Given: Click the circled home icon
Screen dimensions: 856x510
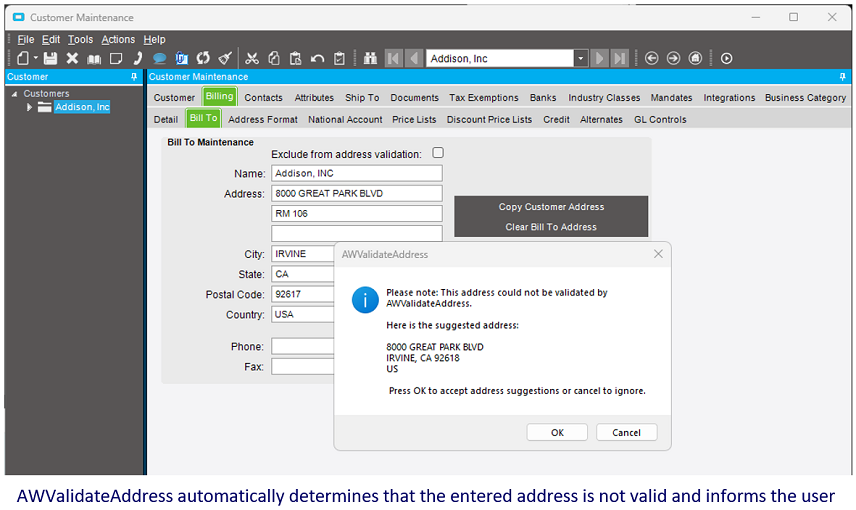Looking at the screenshot, I should coord(695,58).
